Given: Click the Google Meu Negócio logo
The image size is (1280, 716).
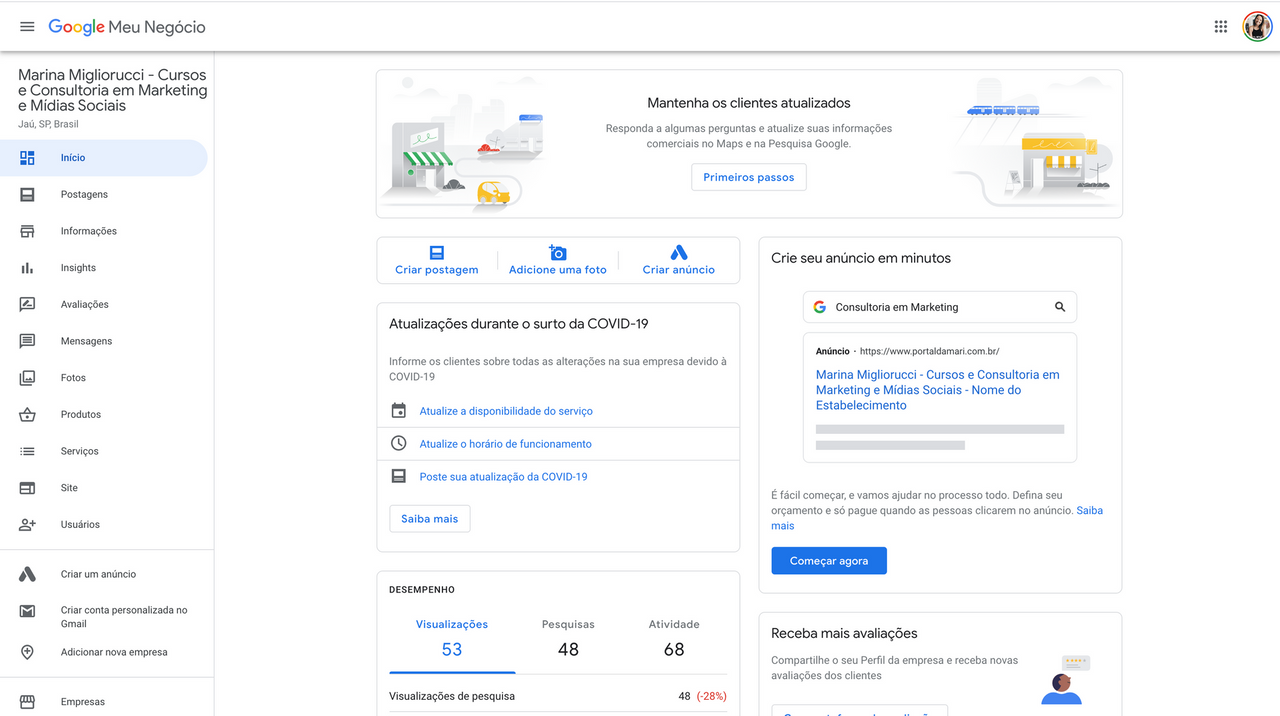Looking at the screenshot, I should [x=127, y=27].
